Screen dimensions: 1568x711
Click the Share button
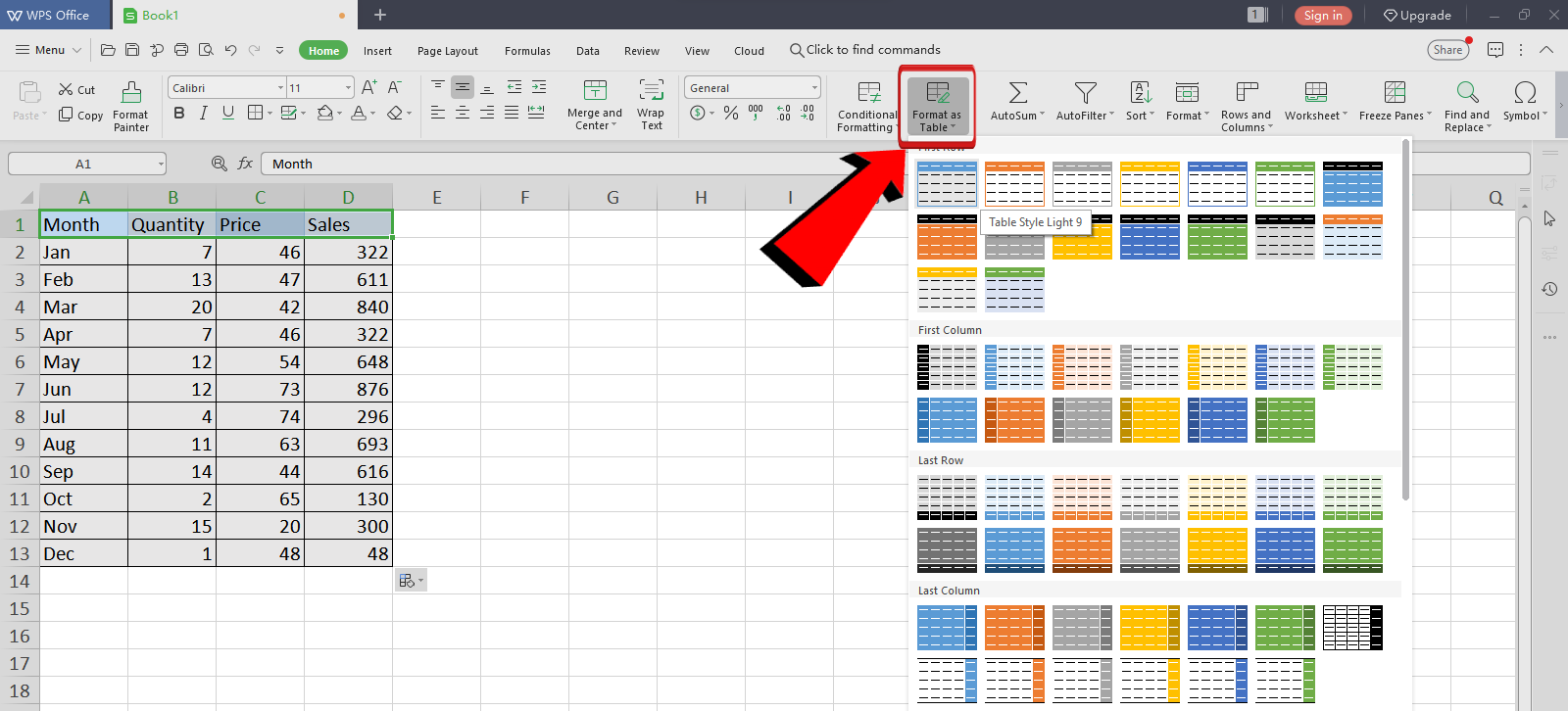pos(1447,50)
